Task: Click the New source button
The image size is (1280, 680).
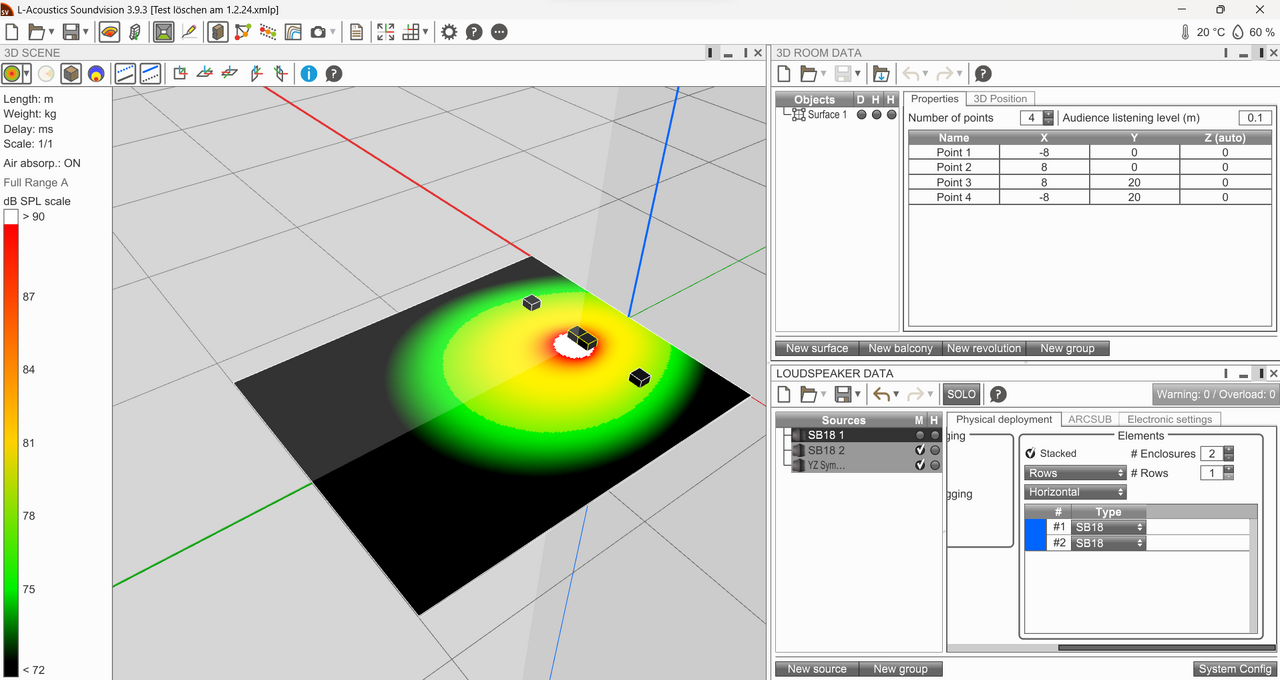Action: (817, 669)
